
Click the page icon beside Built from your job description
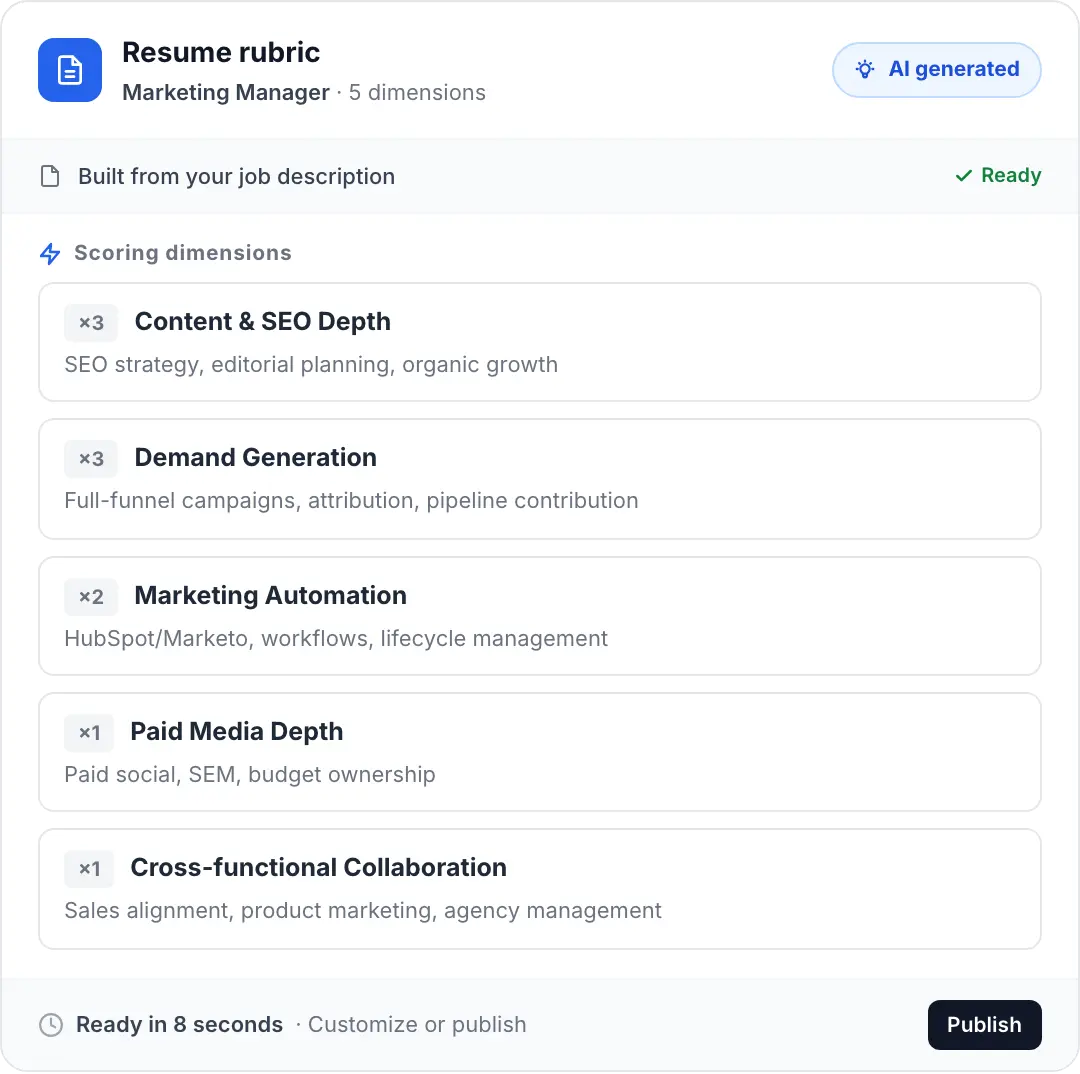pyautogui.click(x=51, y=176)
